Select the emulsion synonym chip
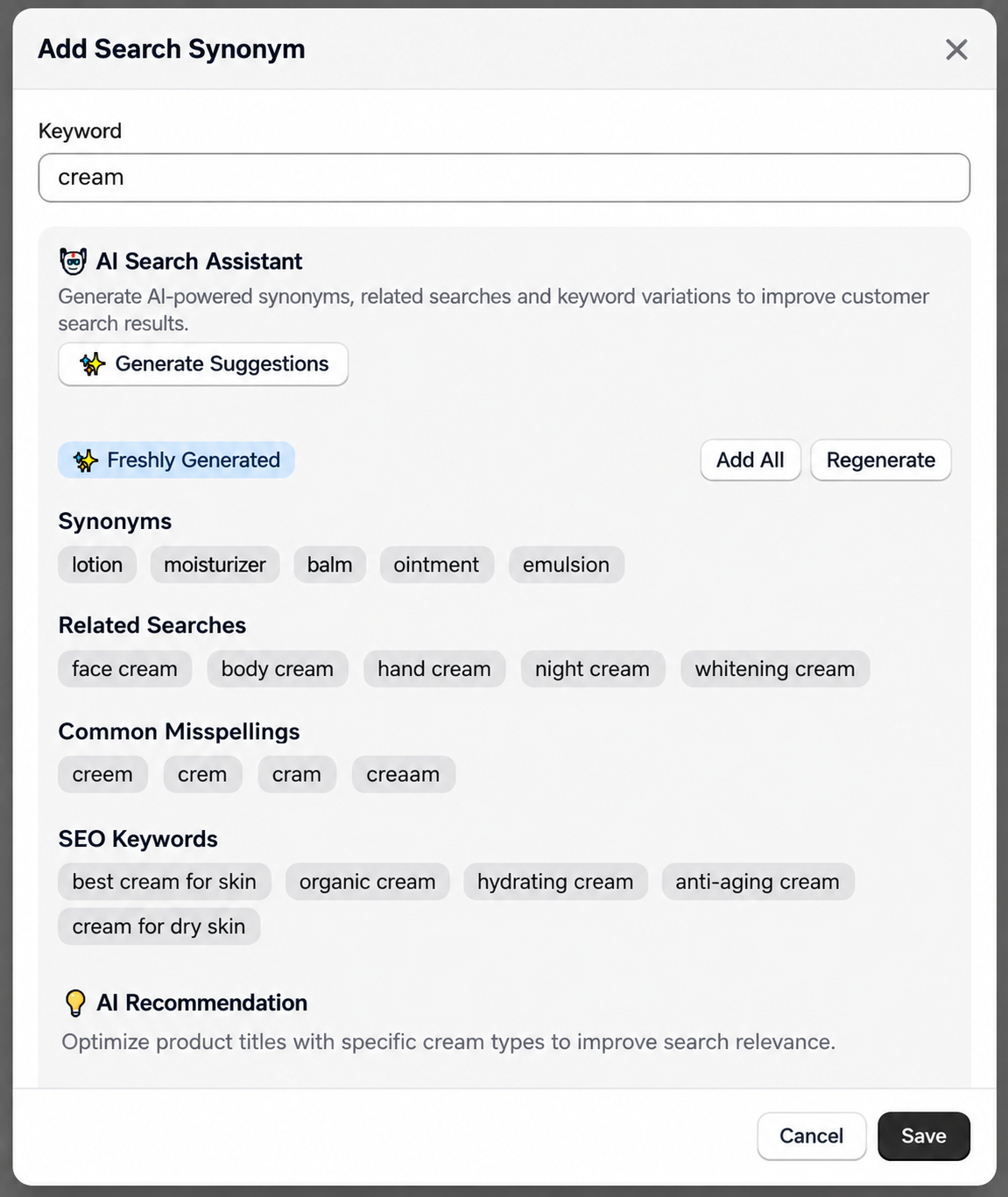The height and width of the screenshot is (1197, 1008). 566,565
